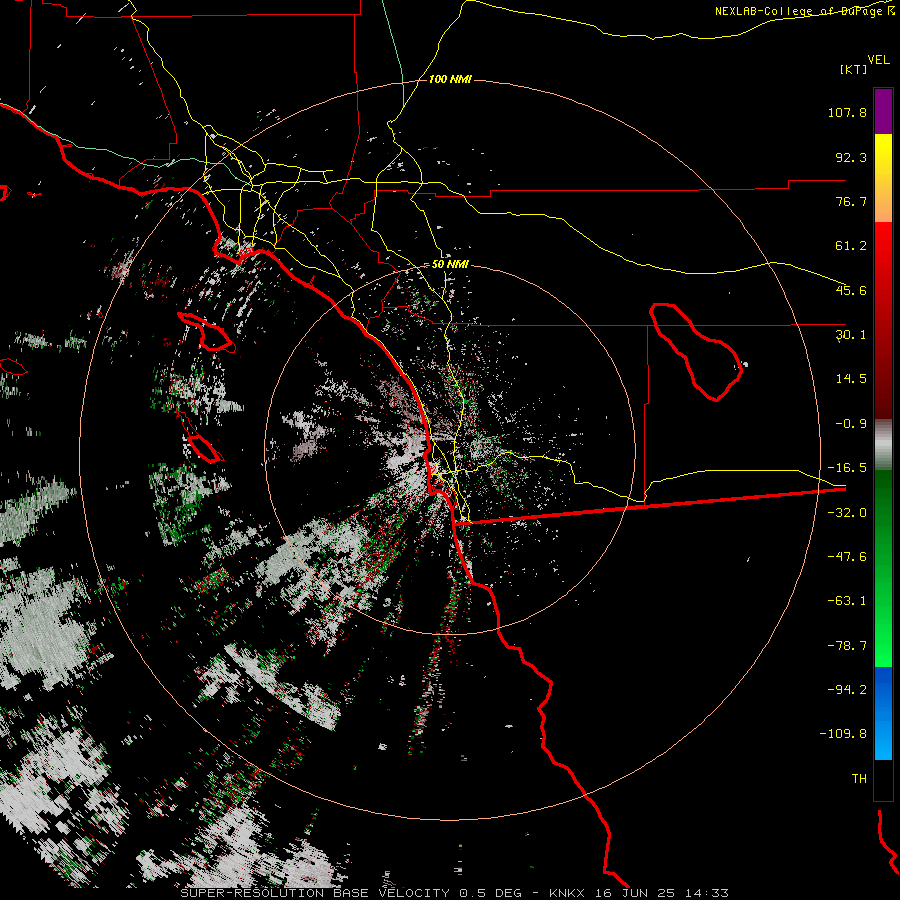The width and height of the screenshot is (900, 900).
Task: Pick the yellow-orange segment of the color bar
Action: 883,178
